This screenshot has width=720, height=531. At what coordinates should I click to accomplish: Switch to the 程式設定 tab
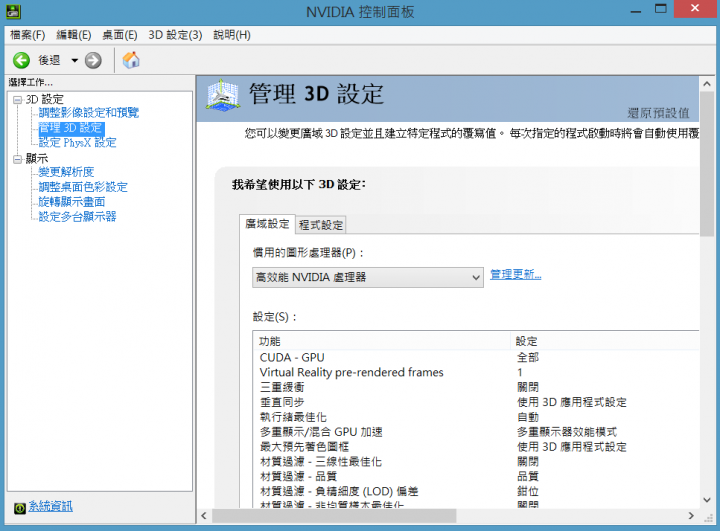pyautogui.click(x=321, y=225)
